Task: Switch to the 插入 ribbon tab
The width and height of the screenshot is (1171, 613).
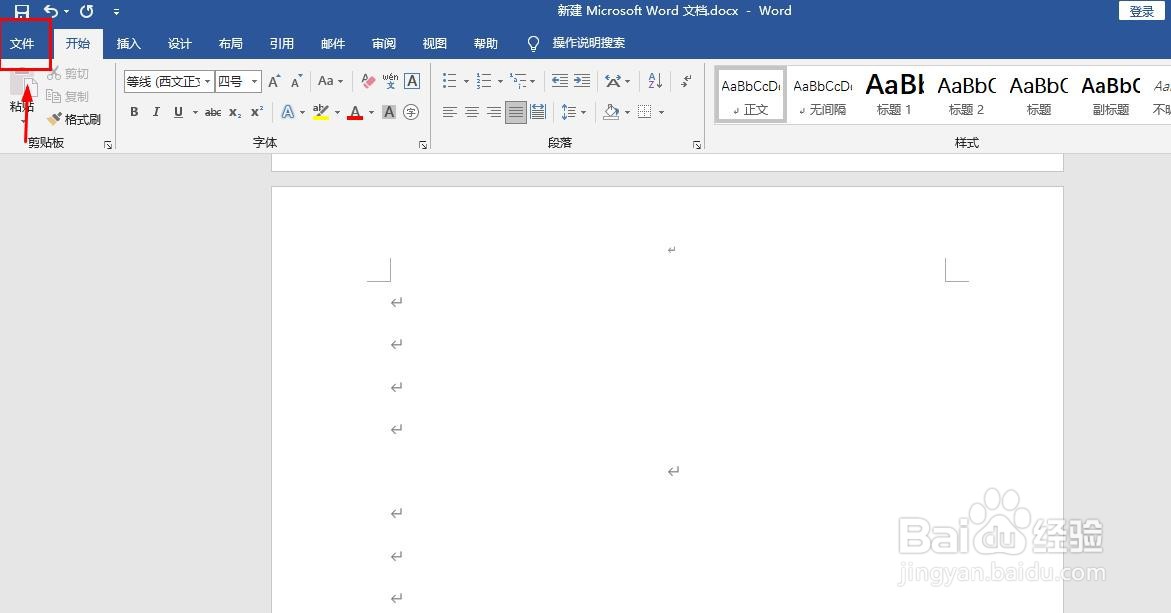Action: tap(128, 43)
